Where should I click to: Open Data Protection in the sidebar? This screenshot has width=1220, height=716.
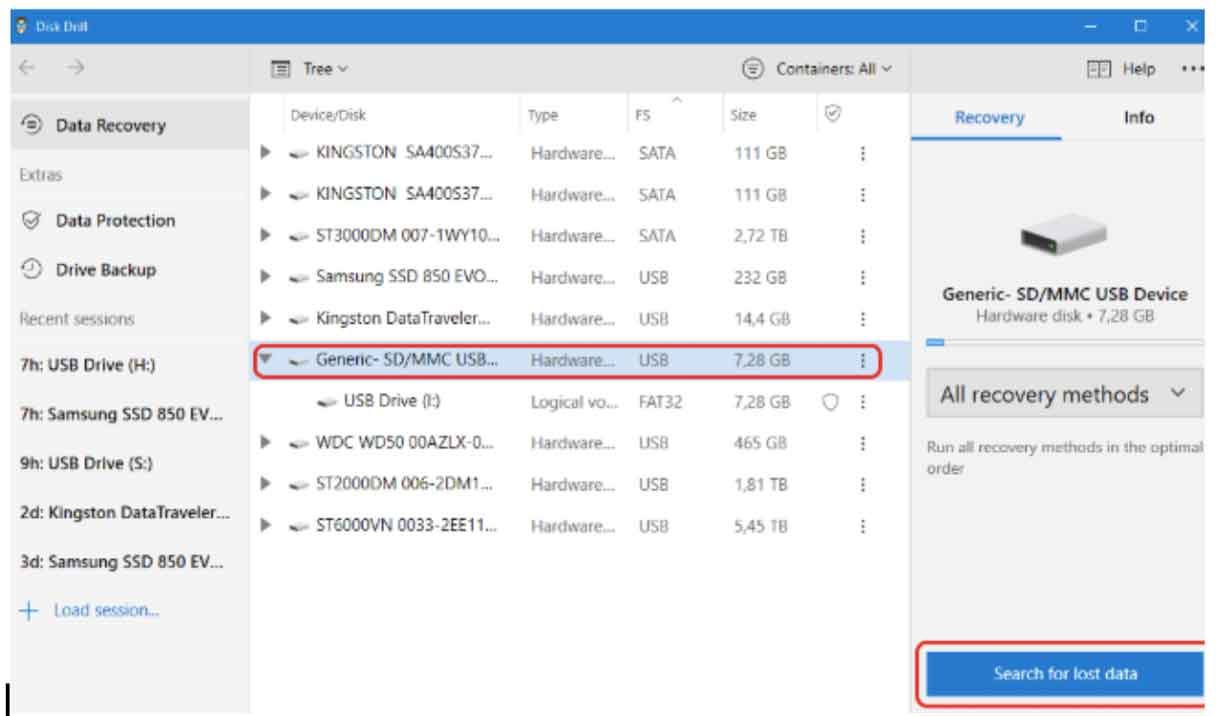coord(114,221)
